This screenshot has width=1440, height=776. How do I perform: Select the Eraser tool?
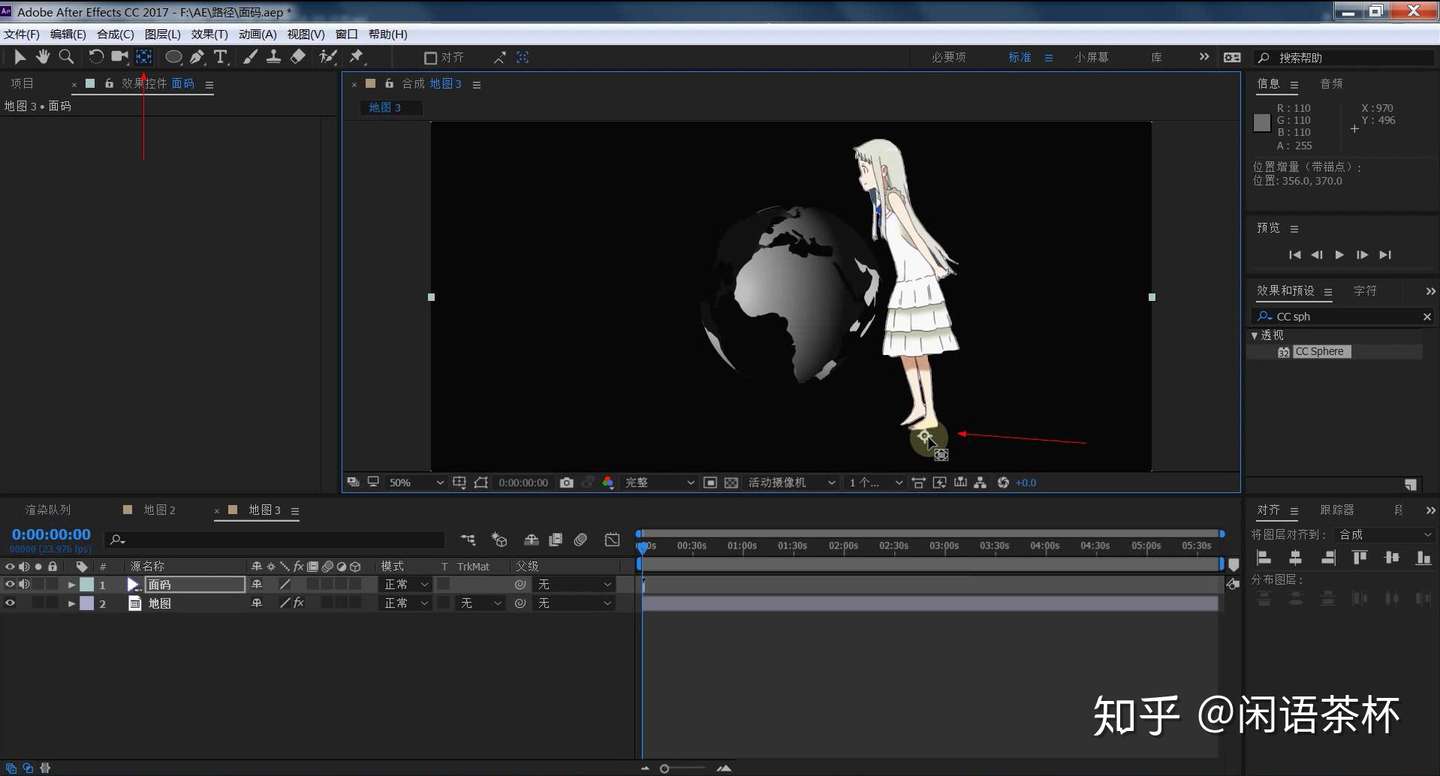point(298,57)
